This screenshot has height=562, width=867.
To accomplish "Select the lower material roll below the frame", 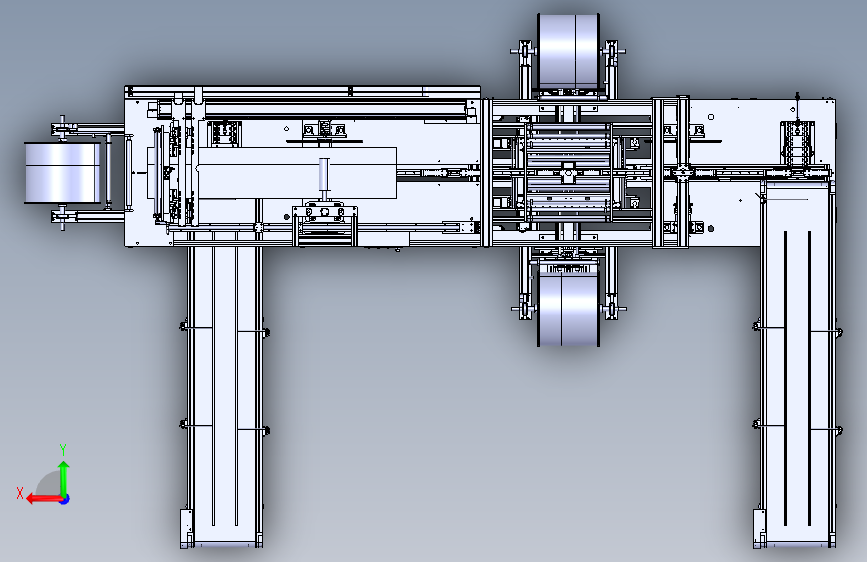I will click(x=568, y=309).
